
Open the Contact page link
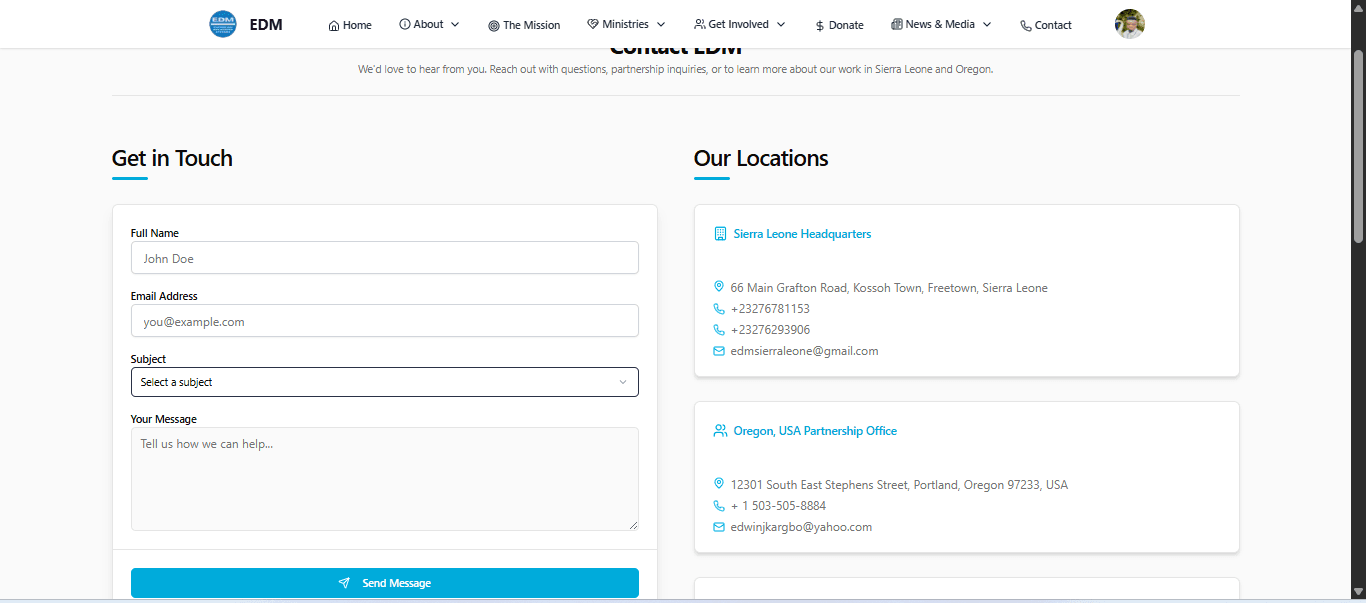point(1046,25)
